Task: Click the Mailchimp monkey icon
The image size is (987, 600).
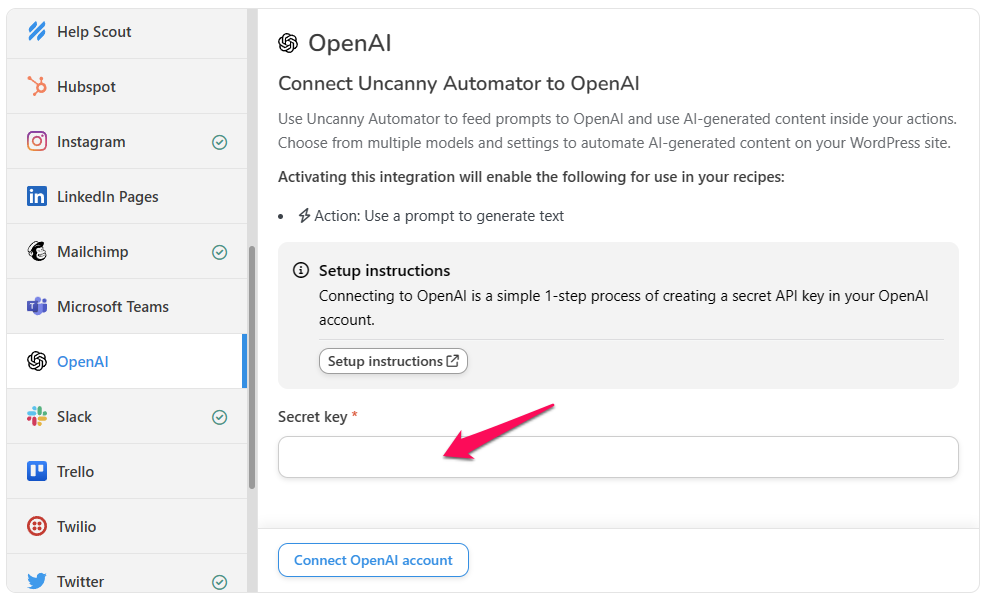Action: tap(37, 252)
